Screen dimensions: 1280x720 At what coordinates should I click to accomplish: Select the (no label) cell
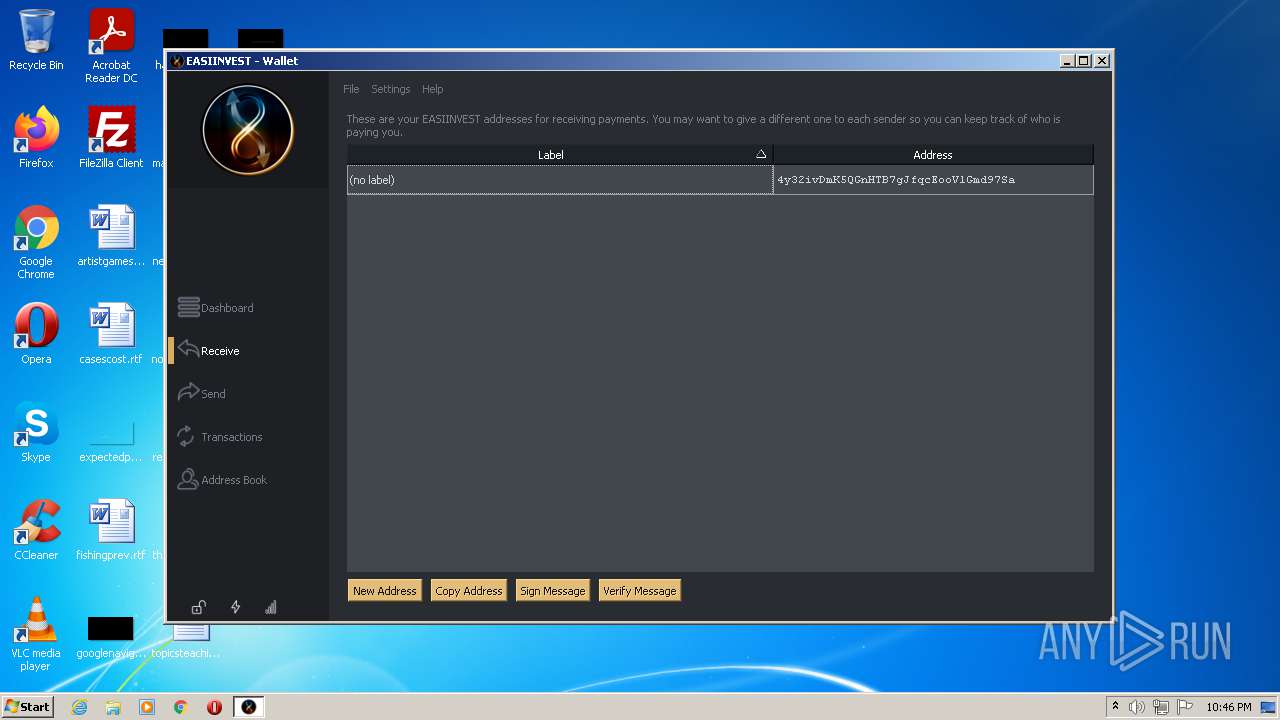[x=559, y=180]
